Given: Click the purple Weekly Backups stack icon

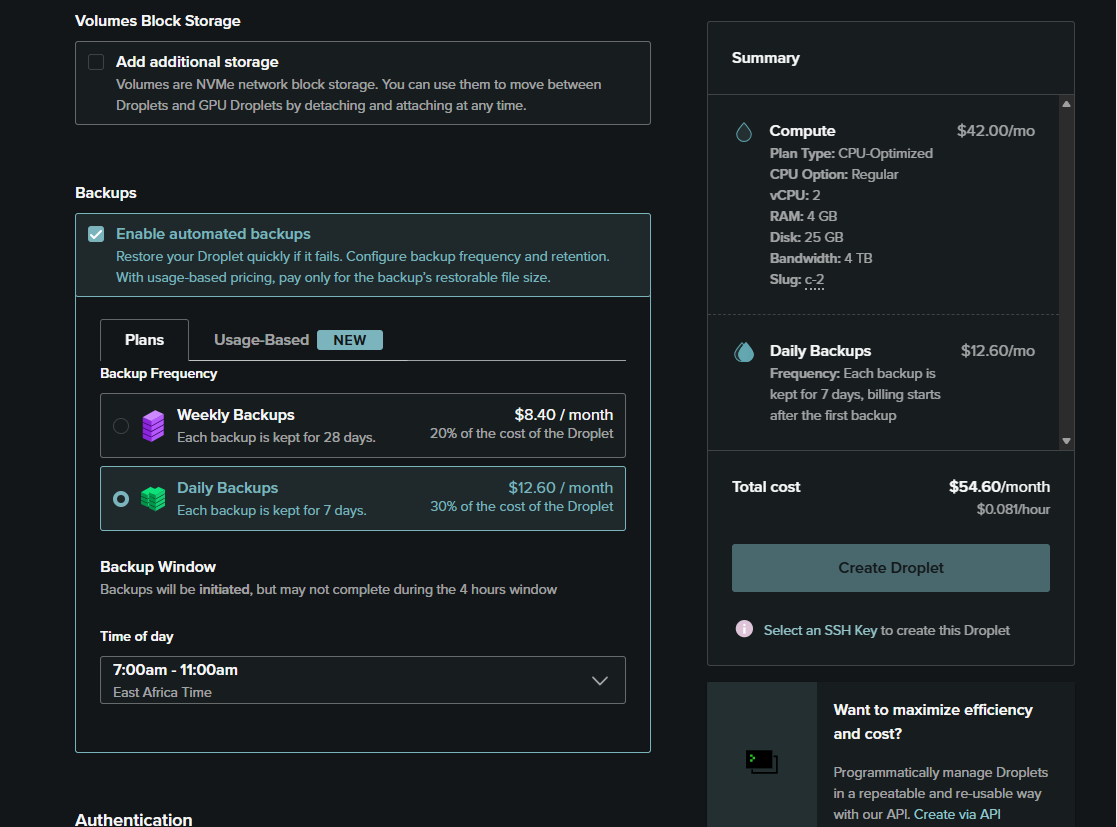Looking at the screenshot, I should pos(153,426).
